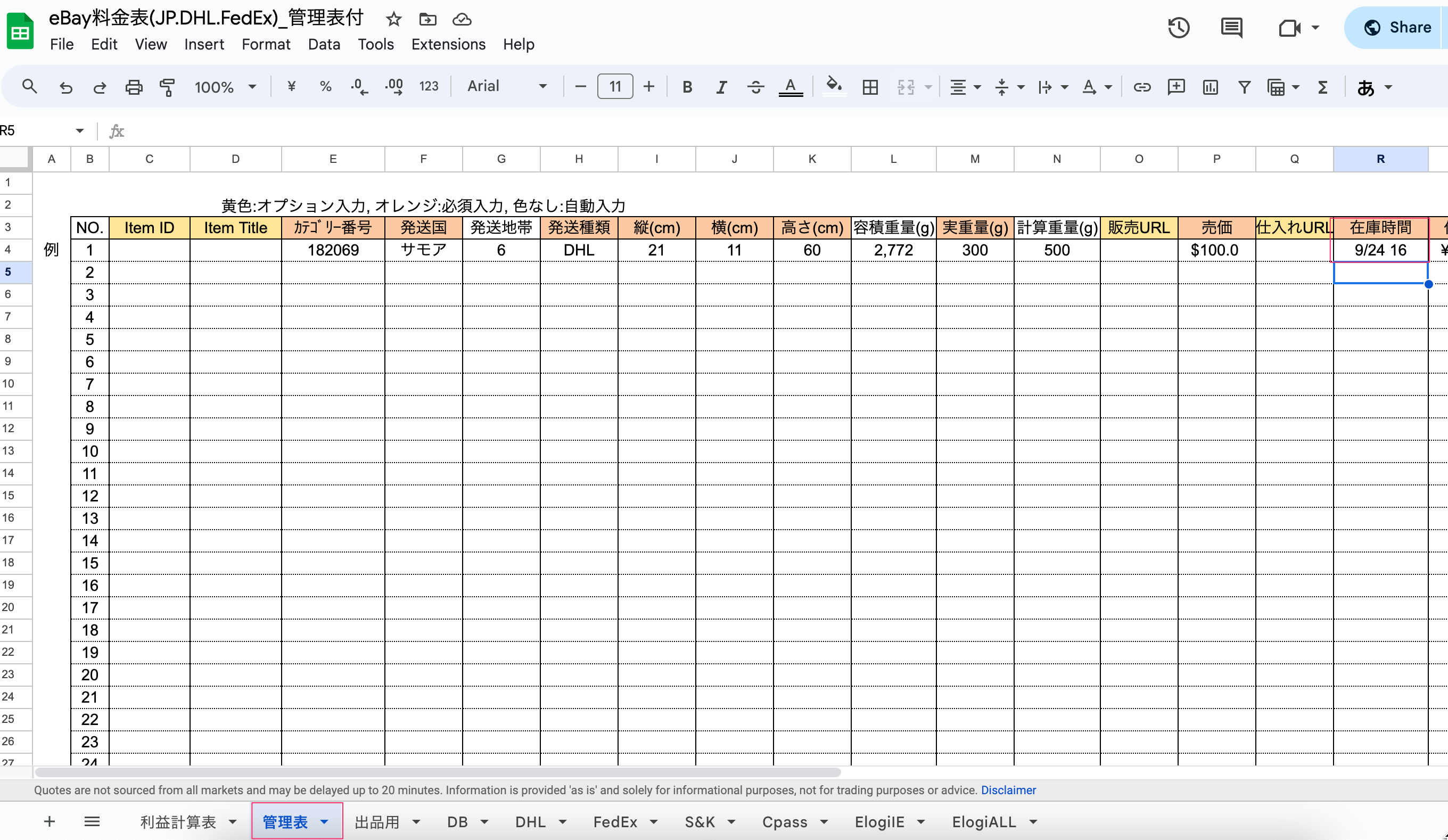Open the Disclaimer link
The width and height of the screenshot is (1448, 840).
(x=1008, y=790)
